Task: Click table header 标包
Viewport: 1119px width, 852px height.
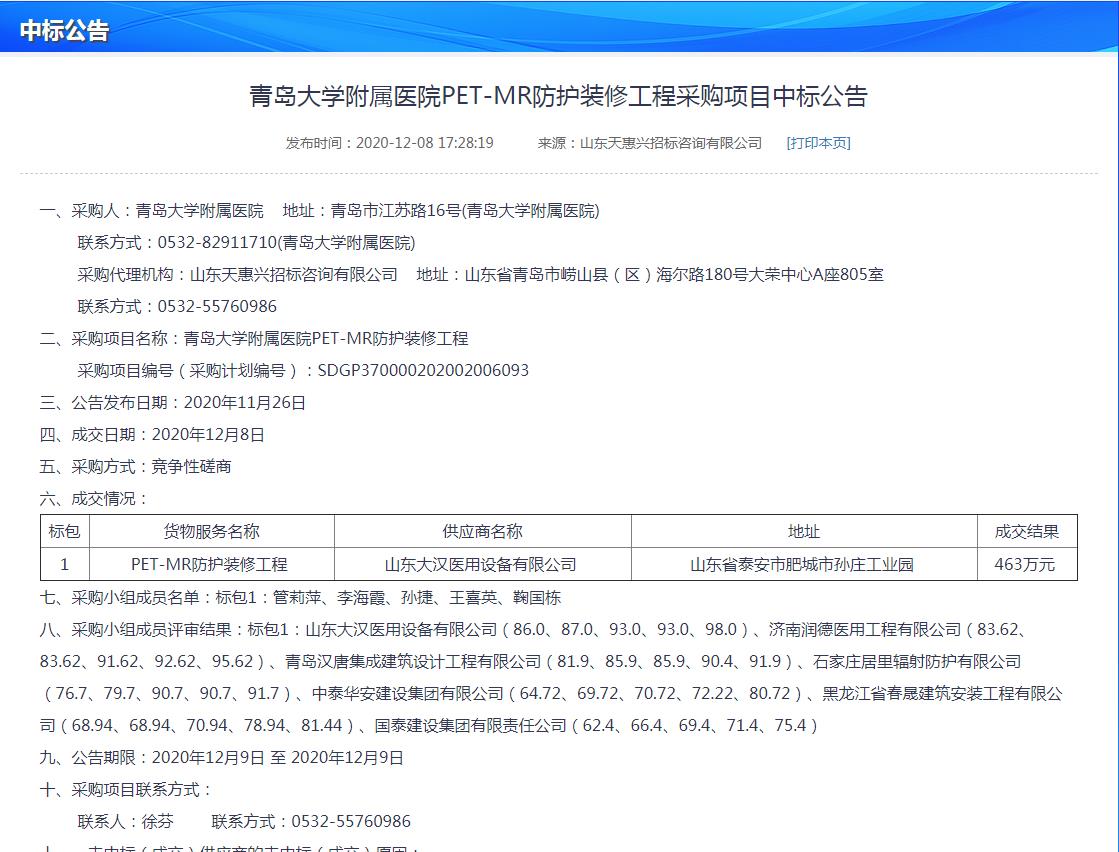Action: (x=64, y=532)
